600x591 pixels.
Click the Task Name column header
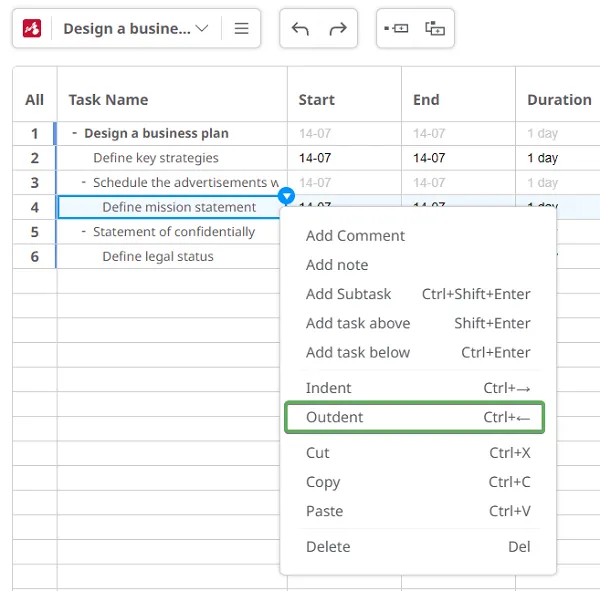coord(108,100)
